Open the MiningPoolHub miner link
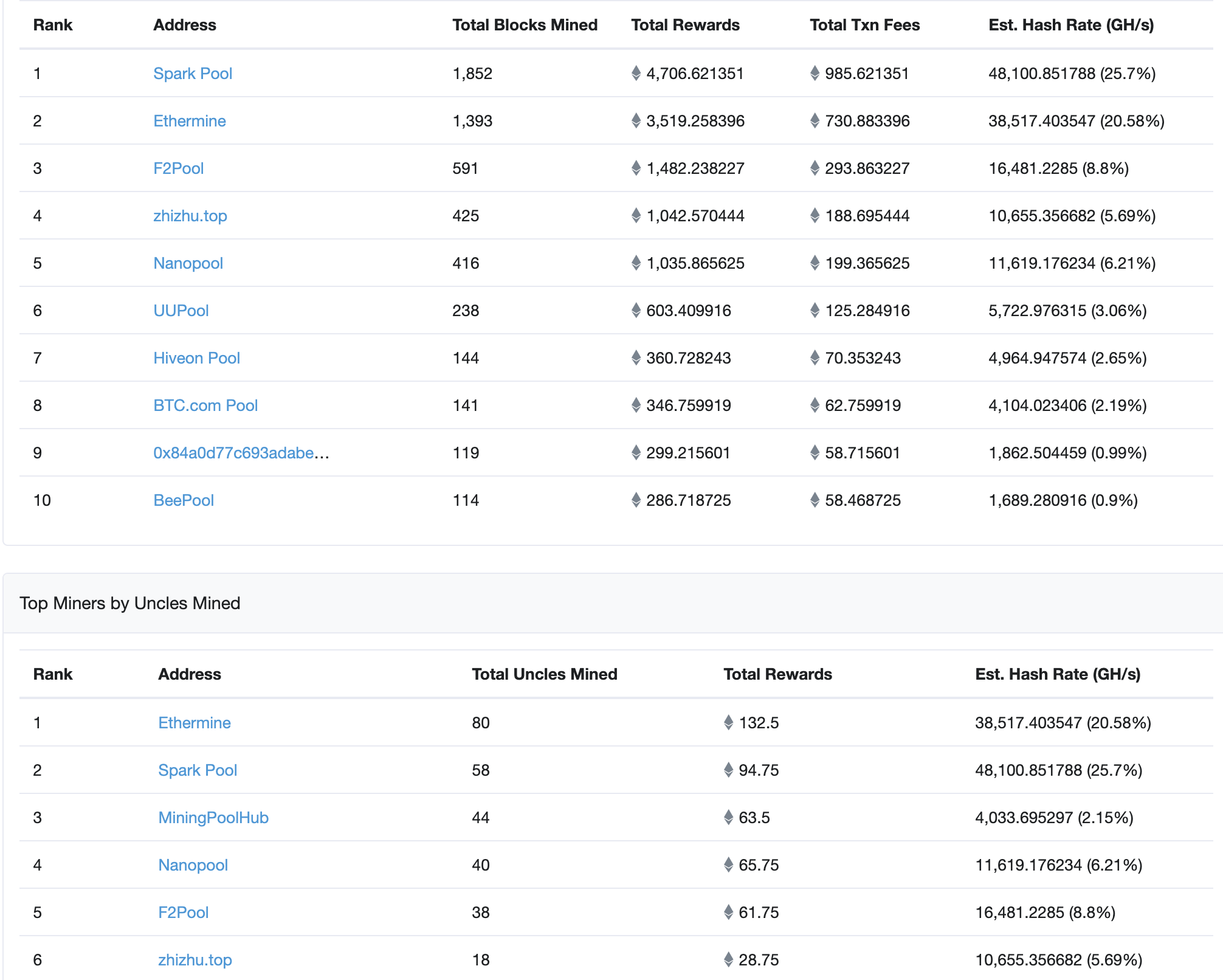 pos(213,818)
